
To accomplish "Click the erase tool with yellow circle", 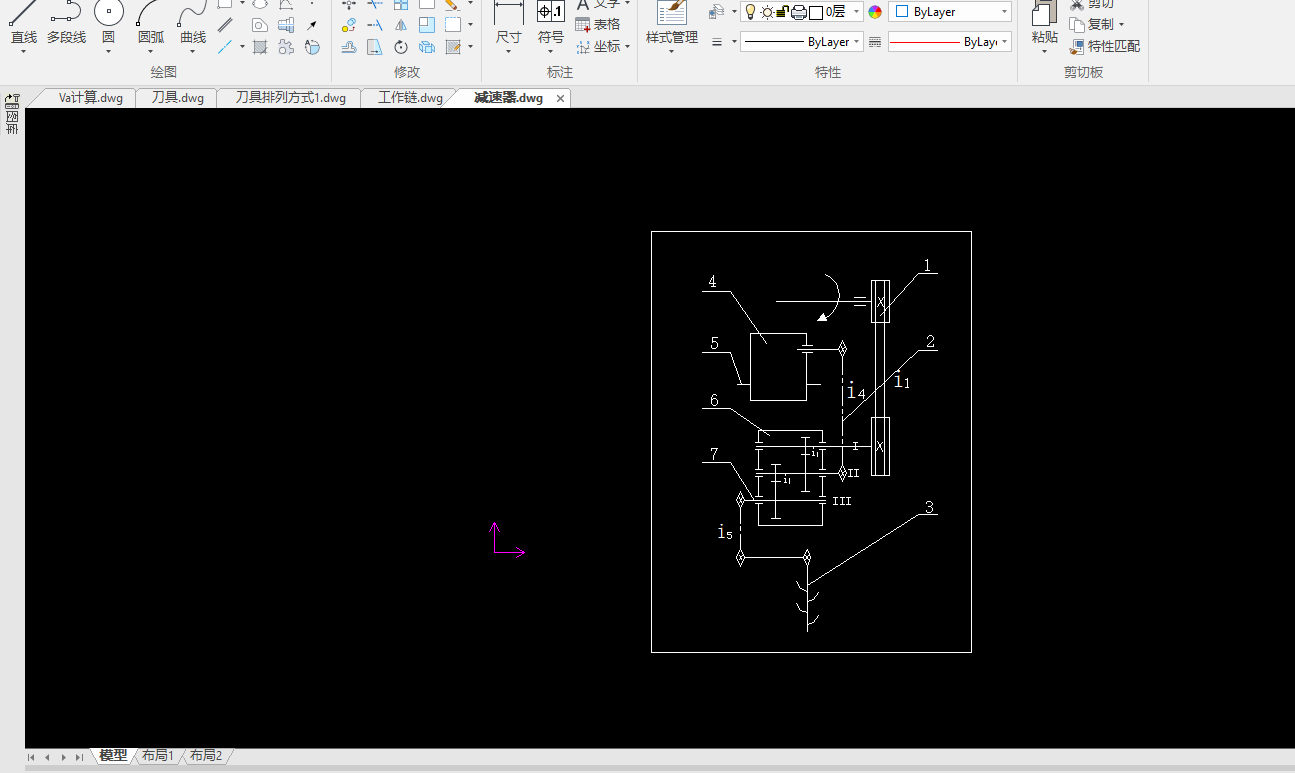I will coord(349,25).
